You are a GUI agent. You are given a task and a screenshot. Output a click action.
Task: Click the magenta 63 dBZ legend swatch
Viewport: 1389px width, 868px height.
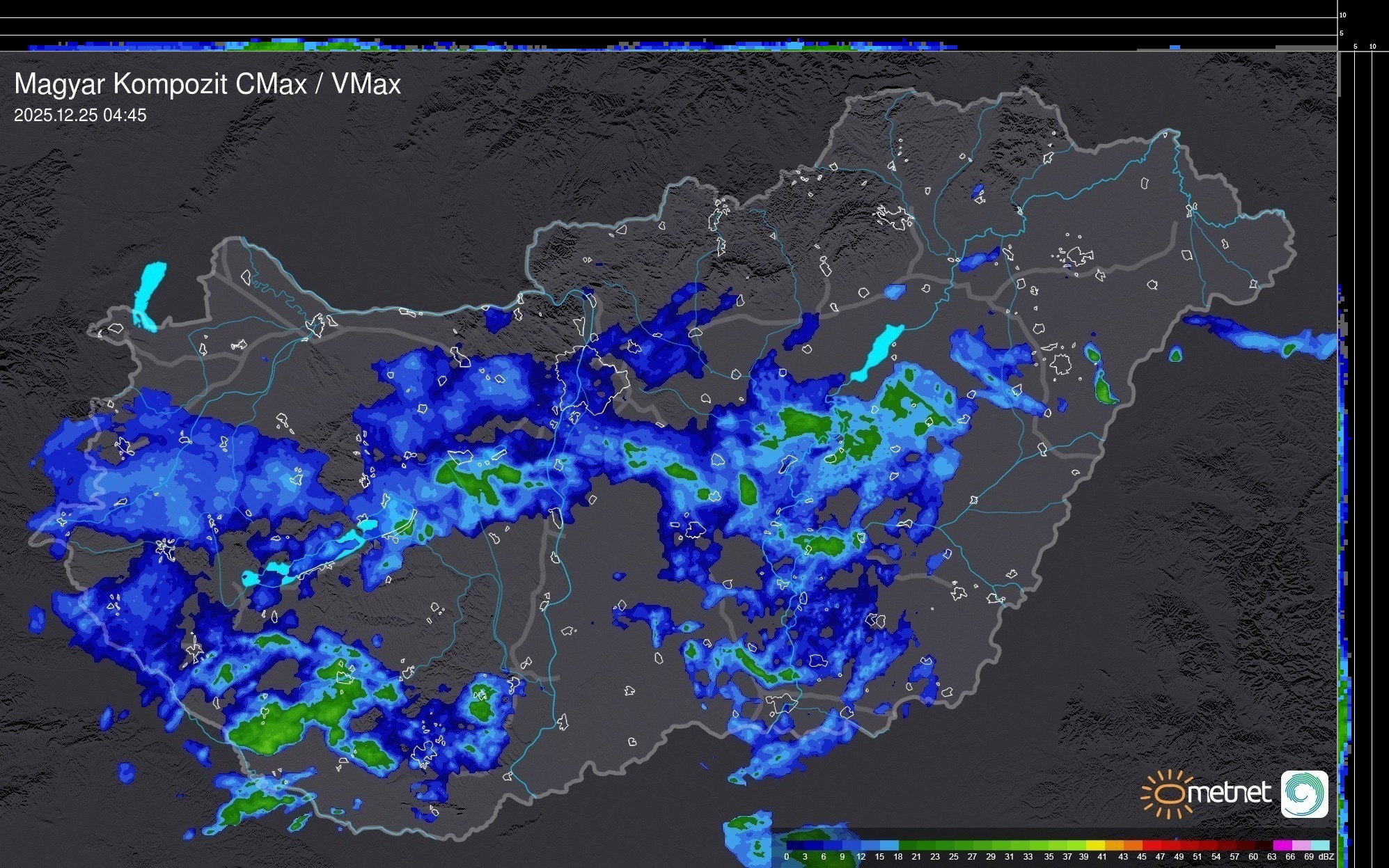tap(1282, 845)
